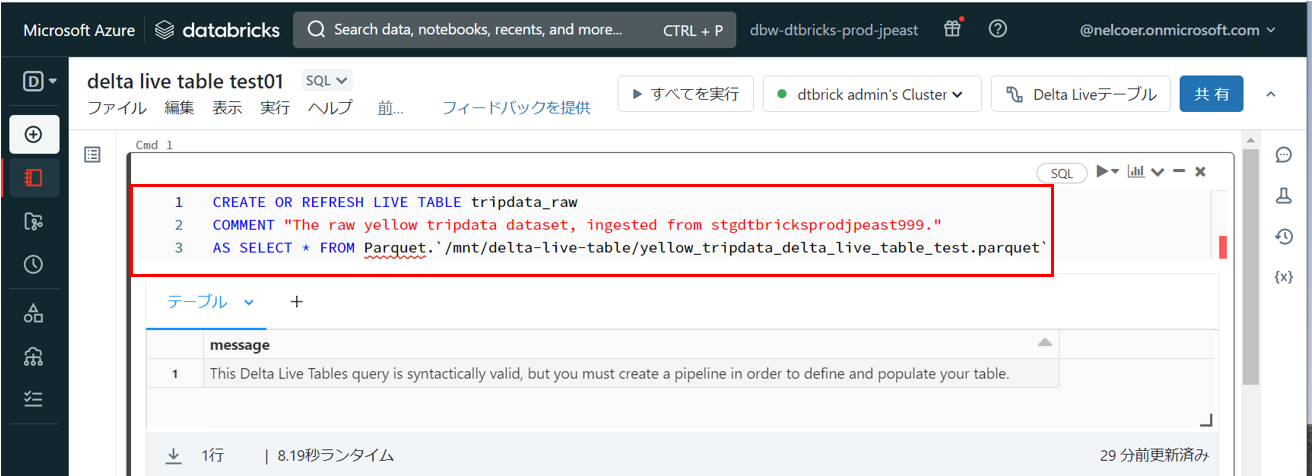
Task: Expand the account menu @nelcoer.onmicrosoft.com
Action: [1178, 30]
